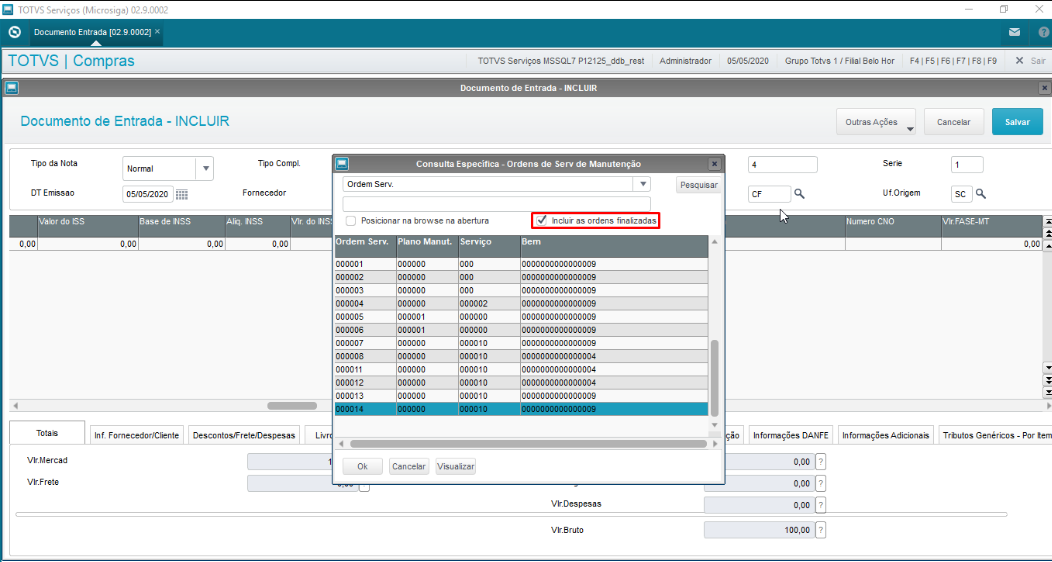Click the Consulta Específica dialog window icon

(342, 164)
